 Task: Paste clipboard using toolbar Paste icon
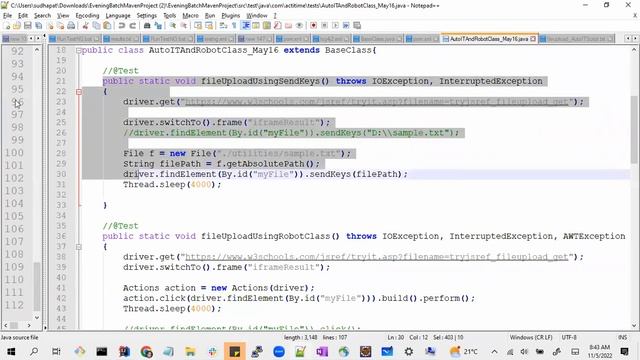pyautogui.click(x=107, y=25)
